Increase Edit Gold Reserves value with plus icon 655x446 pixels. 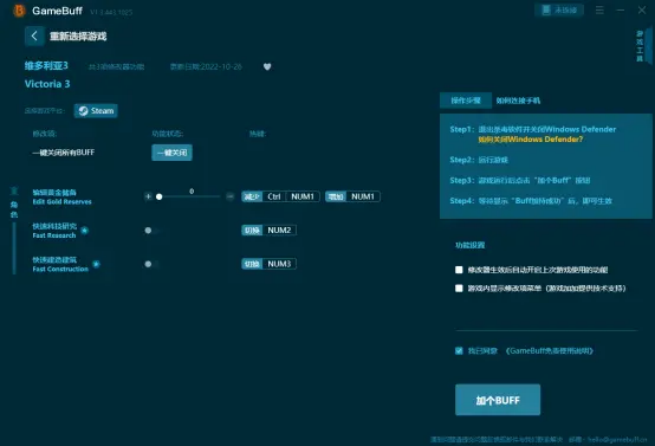(148, 196)
